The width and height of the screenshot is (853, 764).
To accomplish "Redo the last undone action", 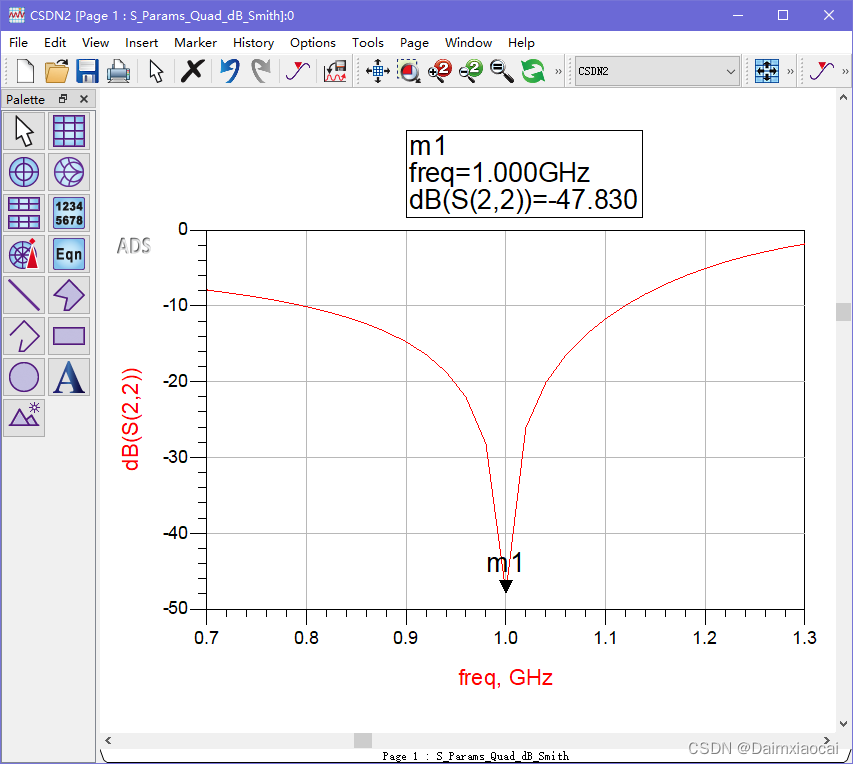I will click(x=261, y=71).
